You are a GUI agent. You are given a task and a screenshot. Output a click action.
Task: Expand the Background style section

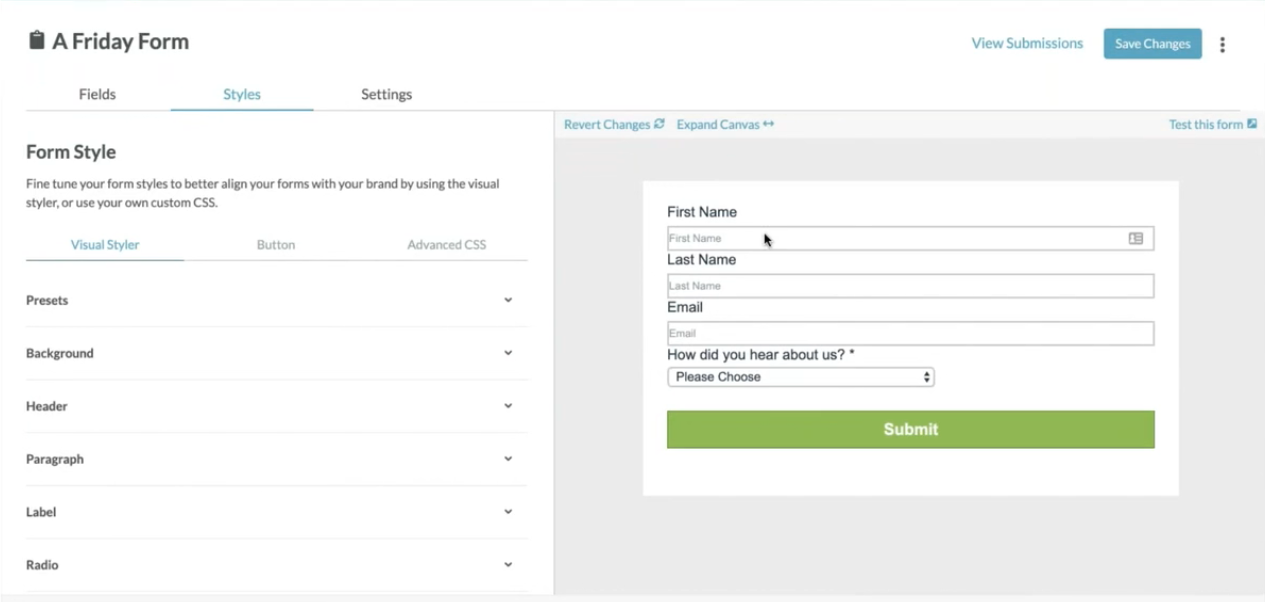[x=508, y=353]
